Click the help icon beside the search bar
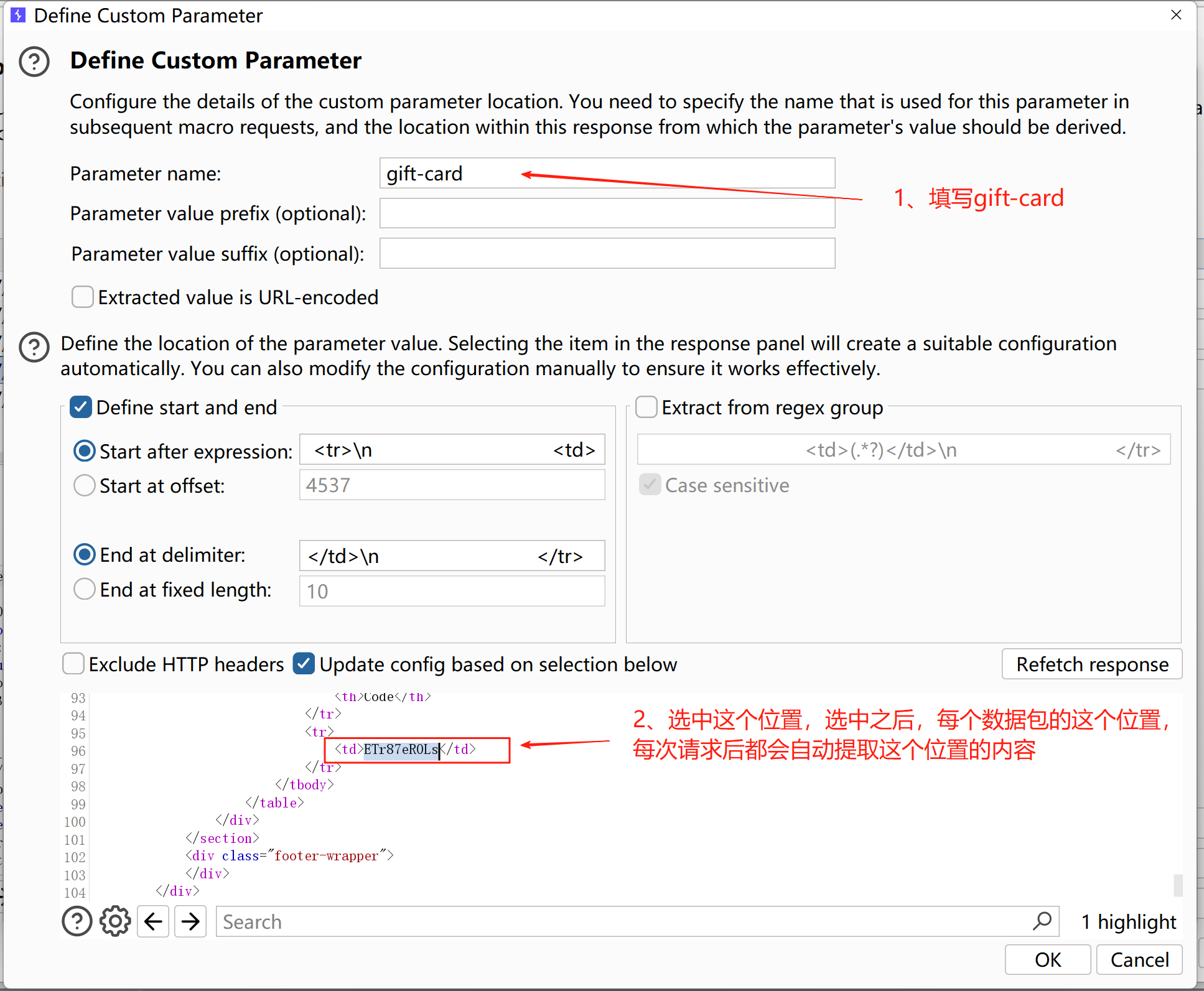The height and width of the screenshot is (991, 1204). tap(77, 921)
